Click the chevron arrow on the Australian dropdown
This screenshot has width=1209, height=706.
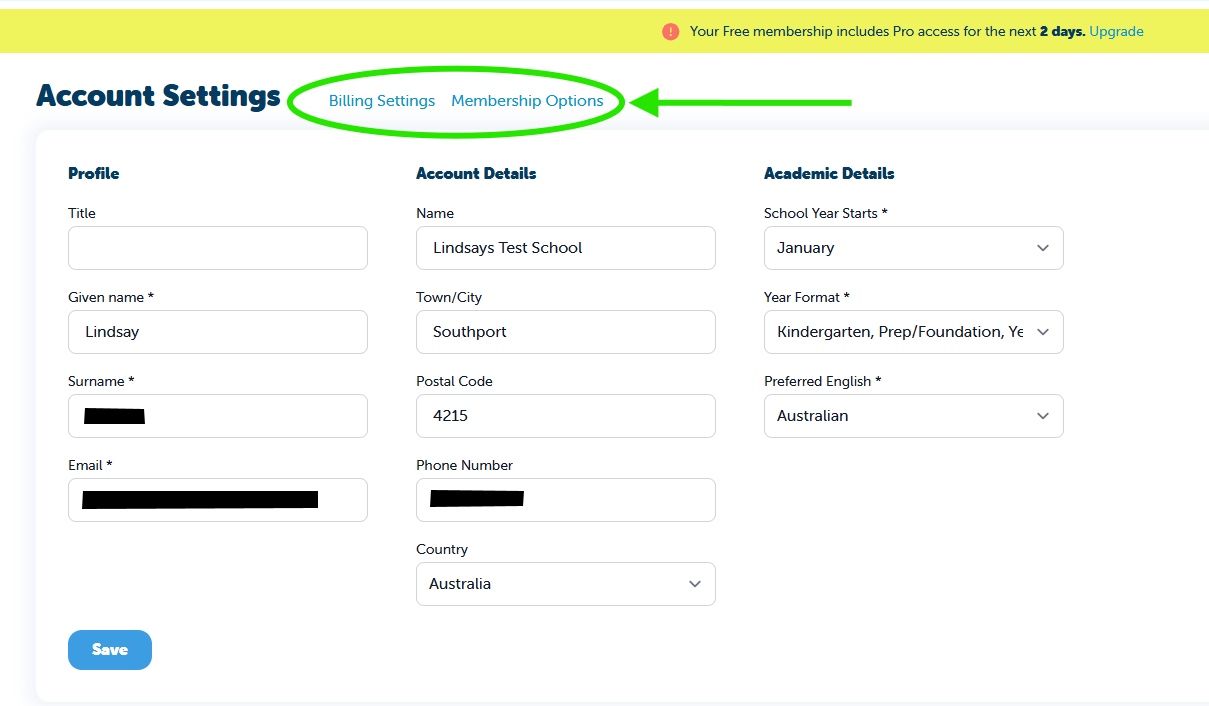[x=1043, y=416]
